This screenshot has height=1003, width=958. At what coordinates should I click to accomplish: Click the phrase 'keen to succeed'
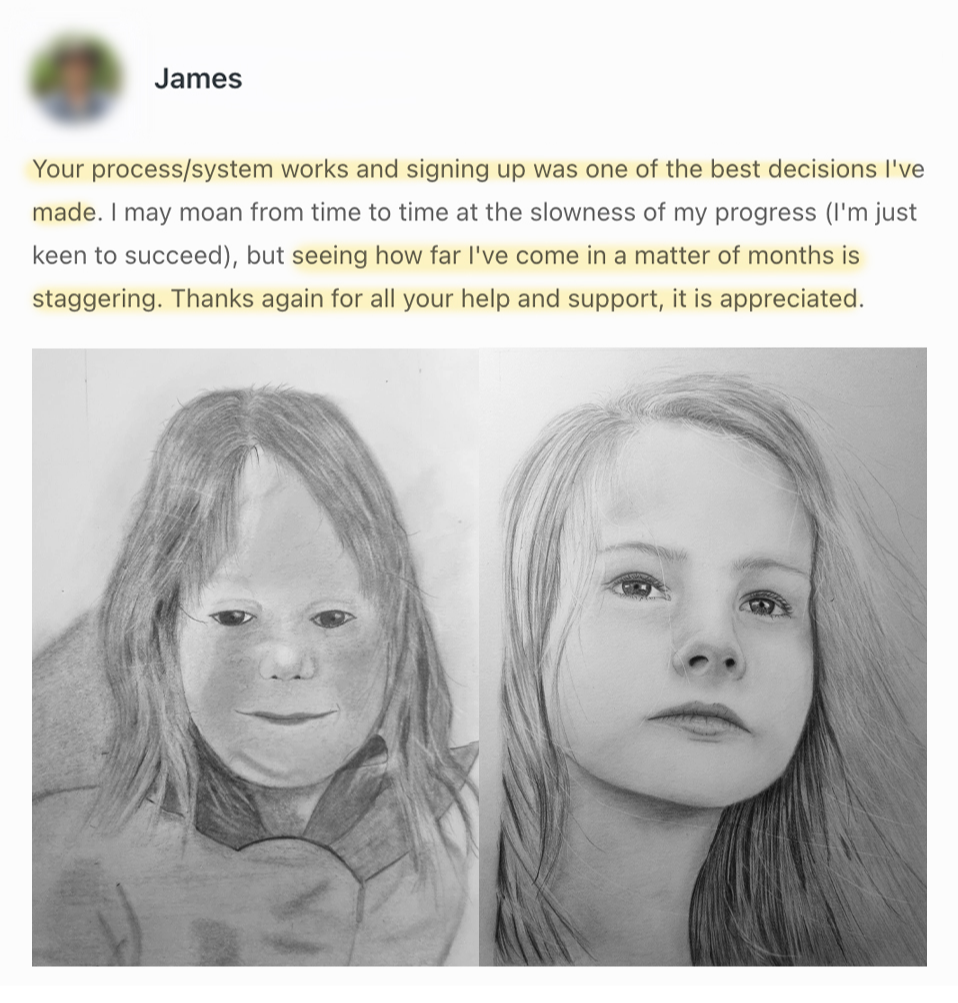[127, 255]
